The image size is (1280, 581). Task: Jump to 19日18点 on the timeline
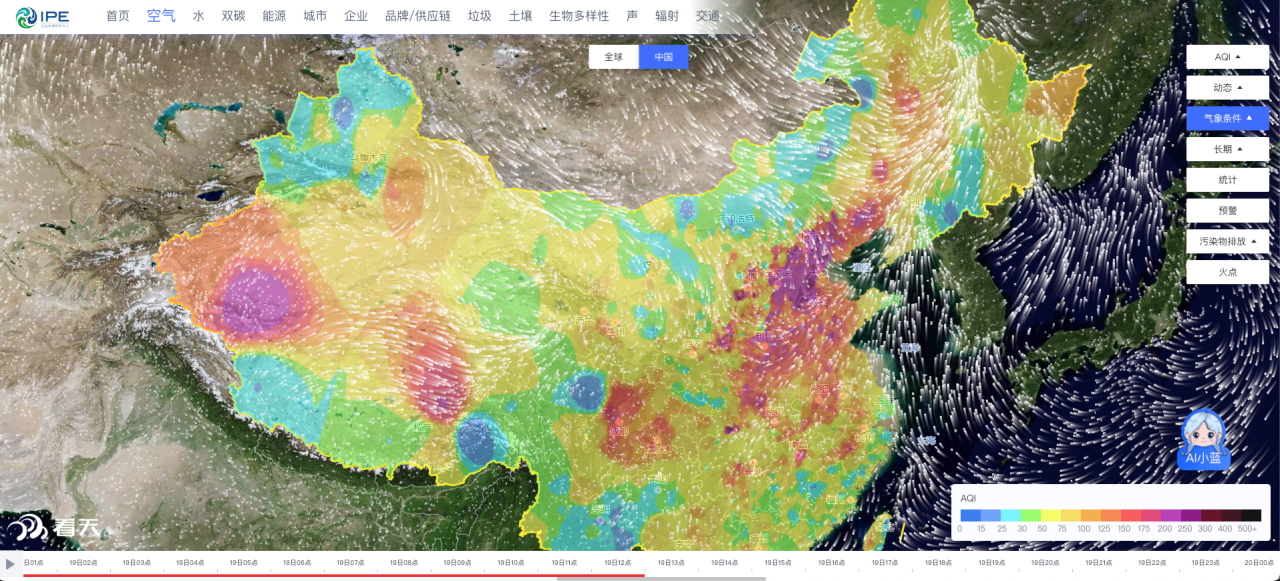[x=937, y=563]
